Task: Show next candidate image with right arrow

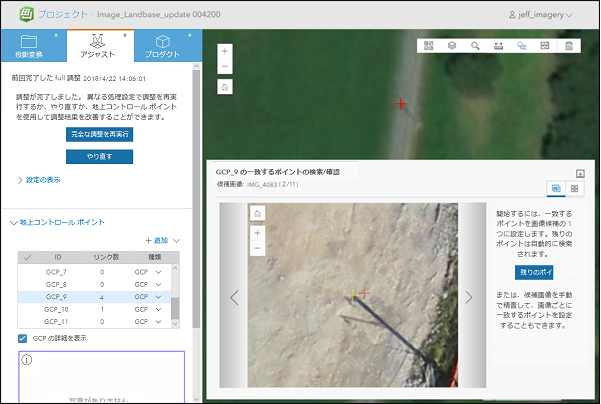Action: point(469,297)
